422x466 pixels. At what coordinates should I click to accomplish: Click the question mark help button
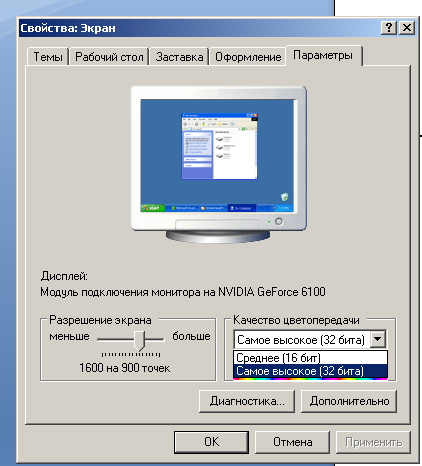click(x=389, y=28)
